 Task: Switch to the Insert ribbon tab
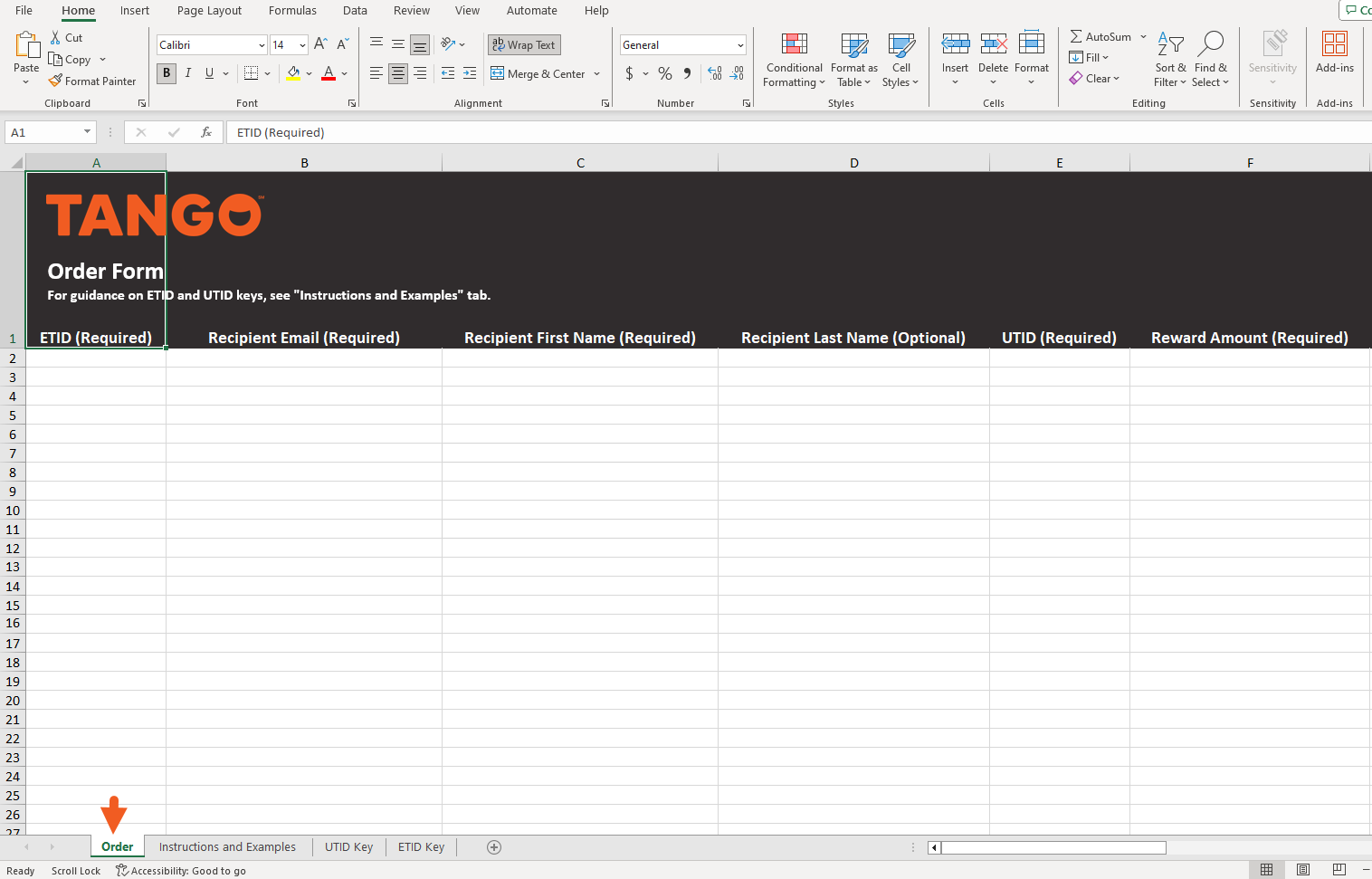point(135,11)
